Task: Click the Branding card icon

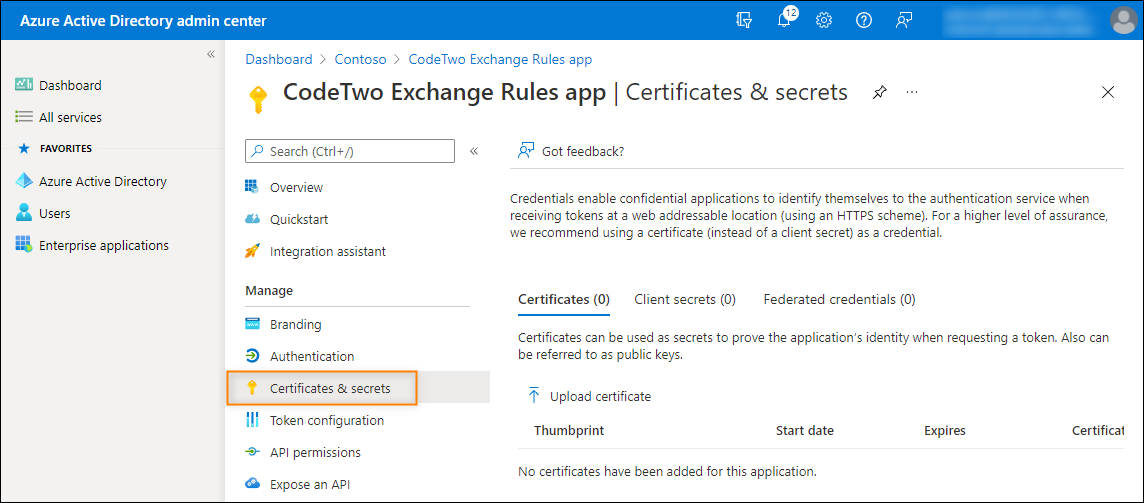Action: [x=252, y=324]
